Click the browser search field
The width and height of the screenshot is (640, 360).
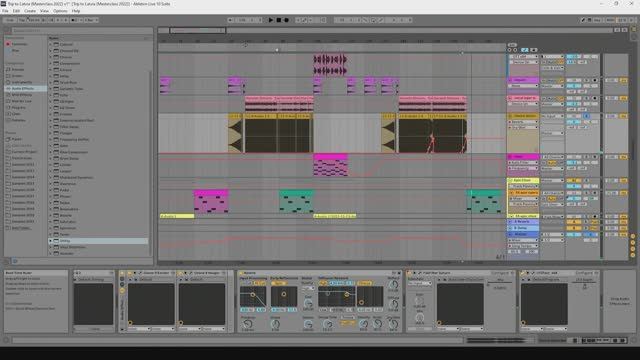82,31
